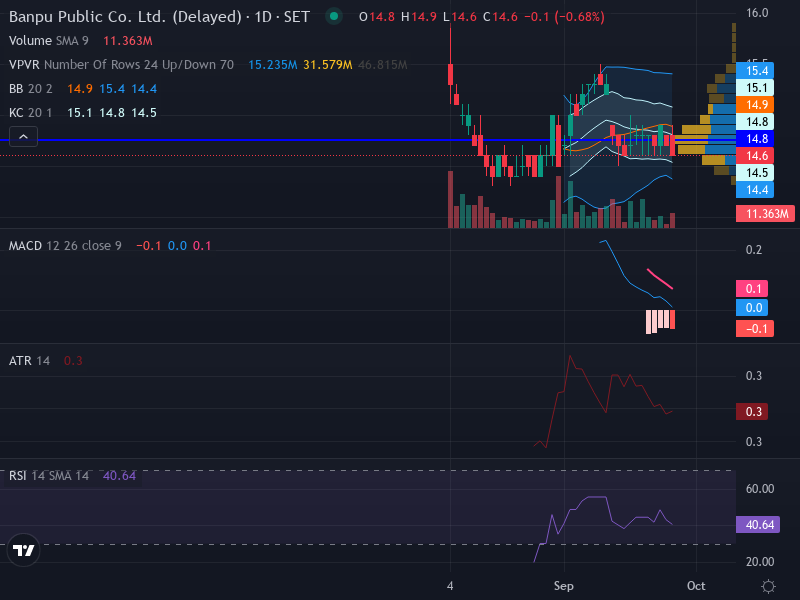Screen dimensions: 800x600
Task: Click the white 14.8 Keltner middle label
Action: 755,121
